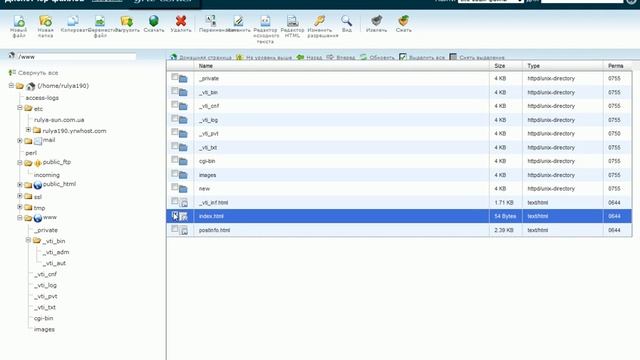Screen dimensions: 640x360
Task: Open the source code editor icon
Action: (x=265, y=21)
